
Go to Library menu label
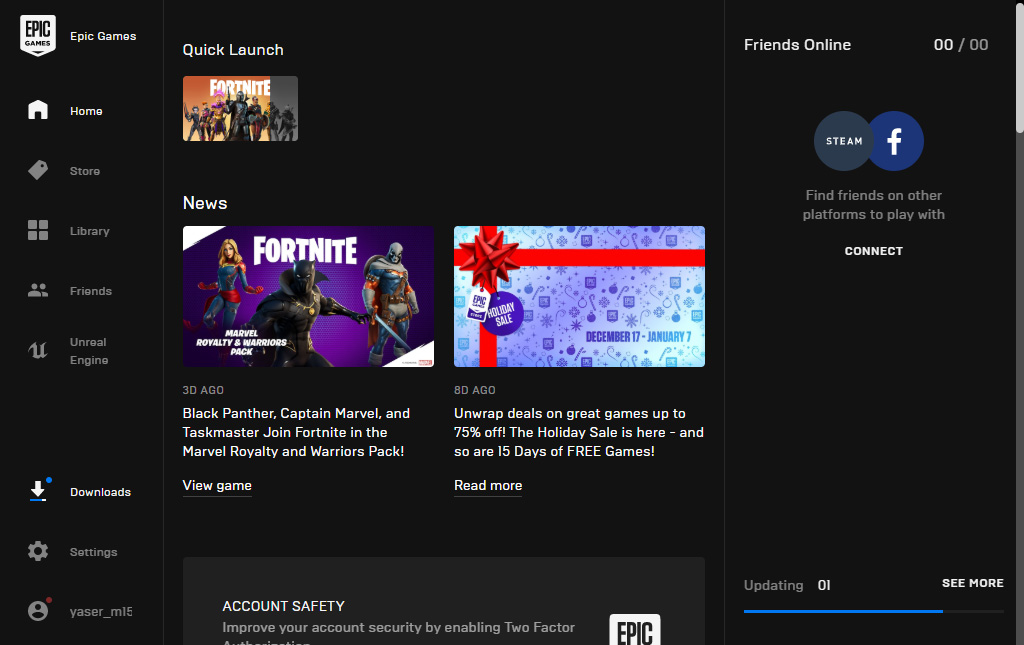tap(89, 231)
